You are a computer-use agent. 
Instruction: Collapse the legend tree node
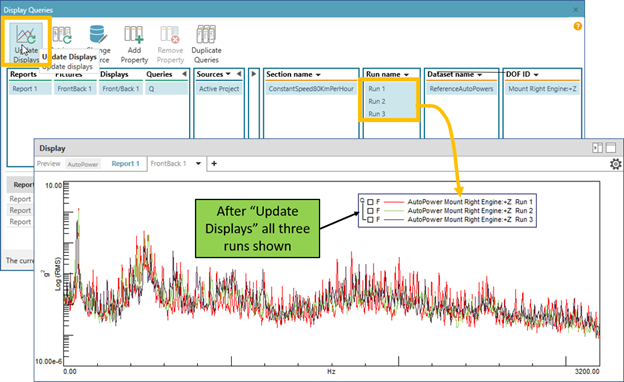(362, 200)
